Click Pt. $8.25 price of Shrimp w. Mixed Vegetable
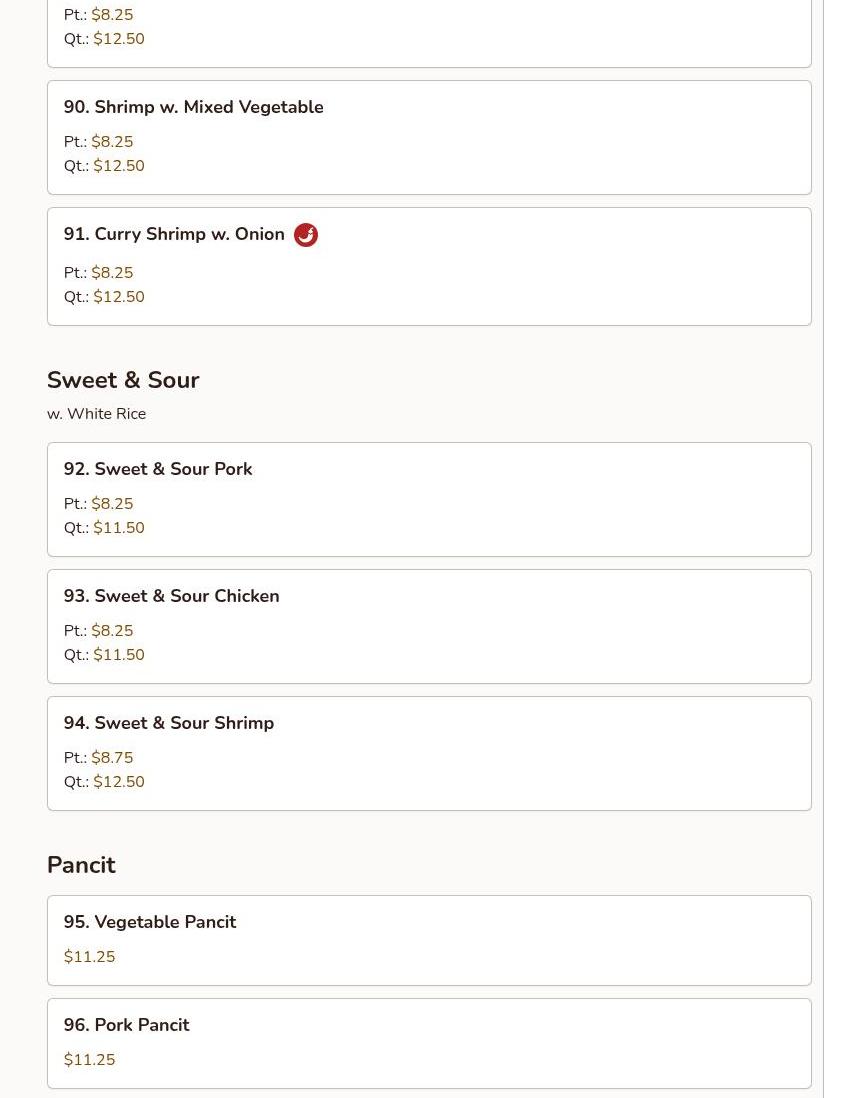Screen dimensions: 844x1098 [x=98, y=141]
